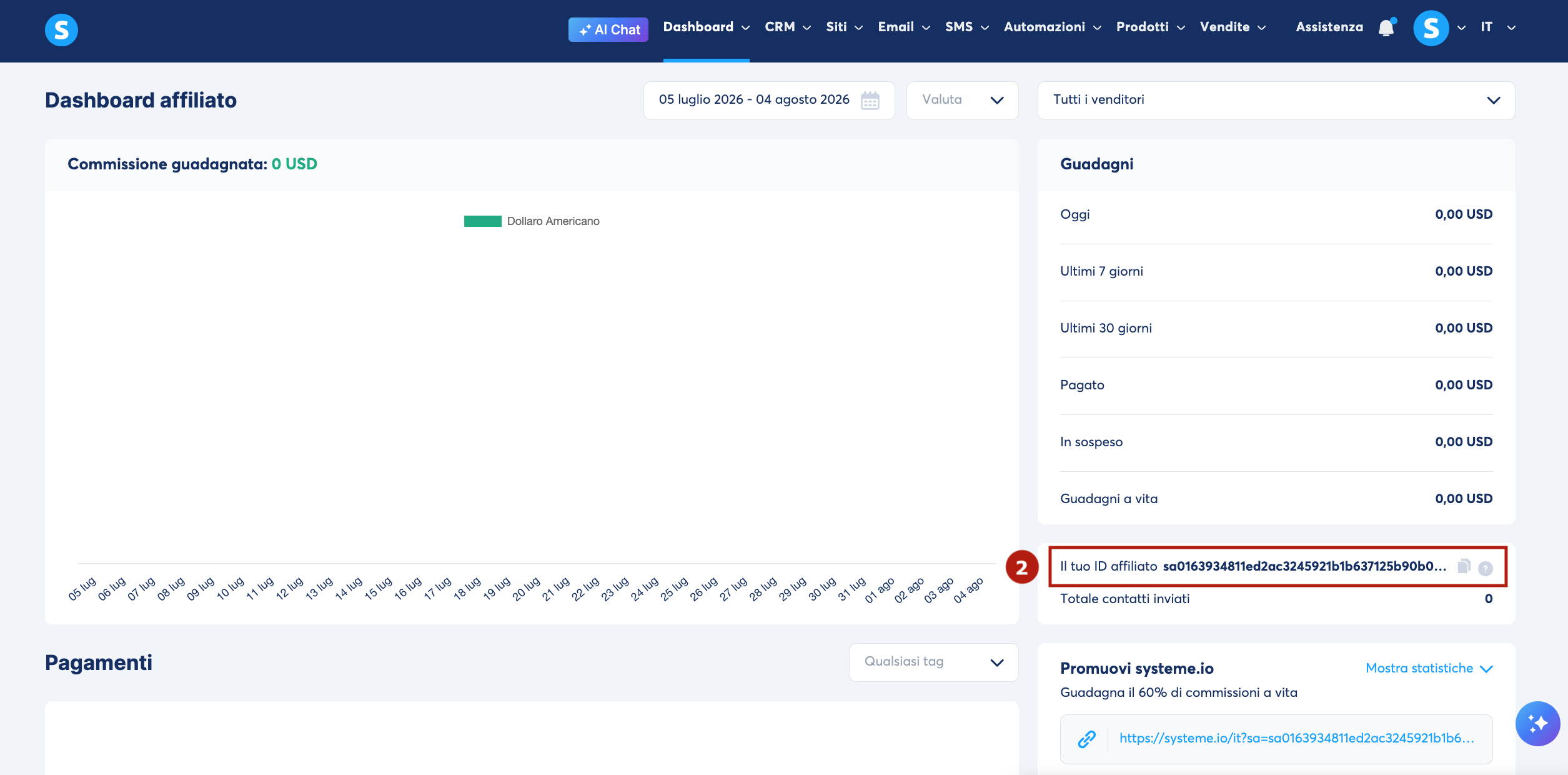Copy the affiliate ID with the copy icon
Image resolution: width=1568 pixels, height=775 pixels.
1464,566
